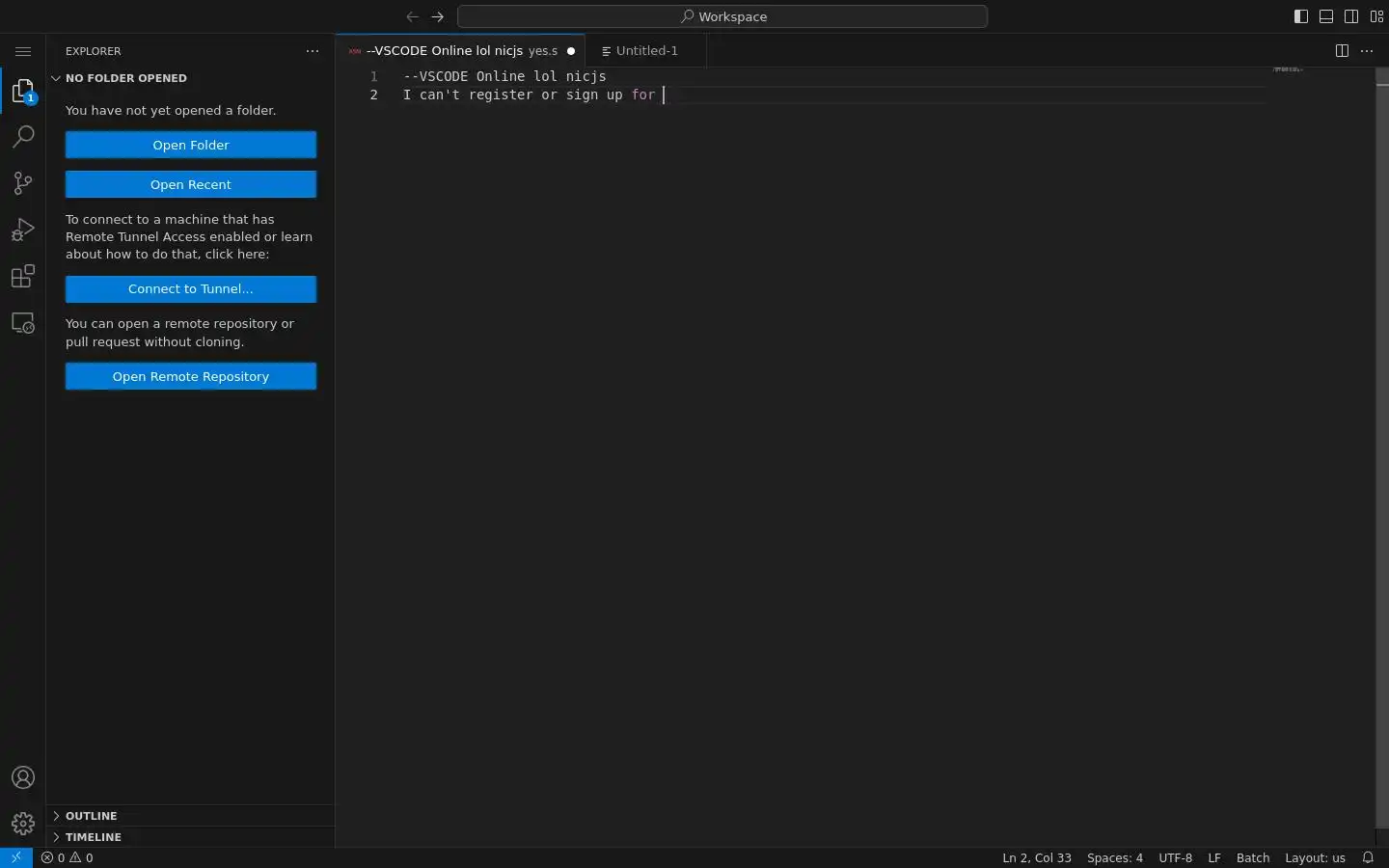Open the Manage gear menu
This screenshot has width=1389, height=868.
tap(23, 824)
